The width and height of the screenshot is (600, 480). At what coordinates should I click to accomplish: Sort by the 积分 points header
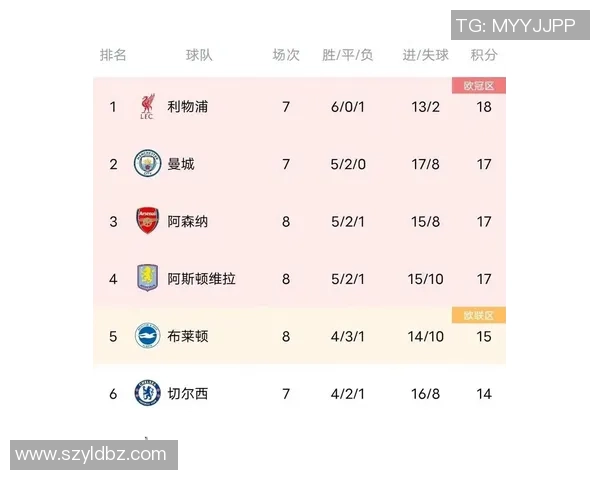point(484,55)
